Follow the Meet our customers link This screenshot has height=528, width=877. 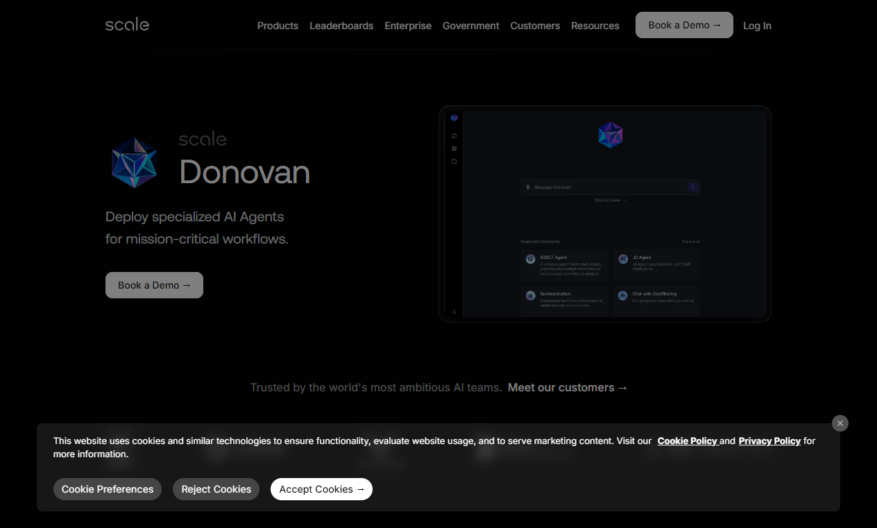[x=567, y=388]
